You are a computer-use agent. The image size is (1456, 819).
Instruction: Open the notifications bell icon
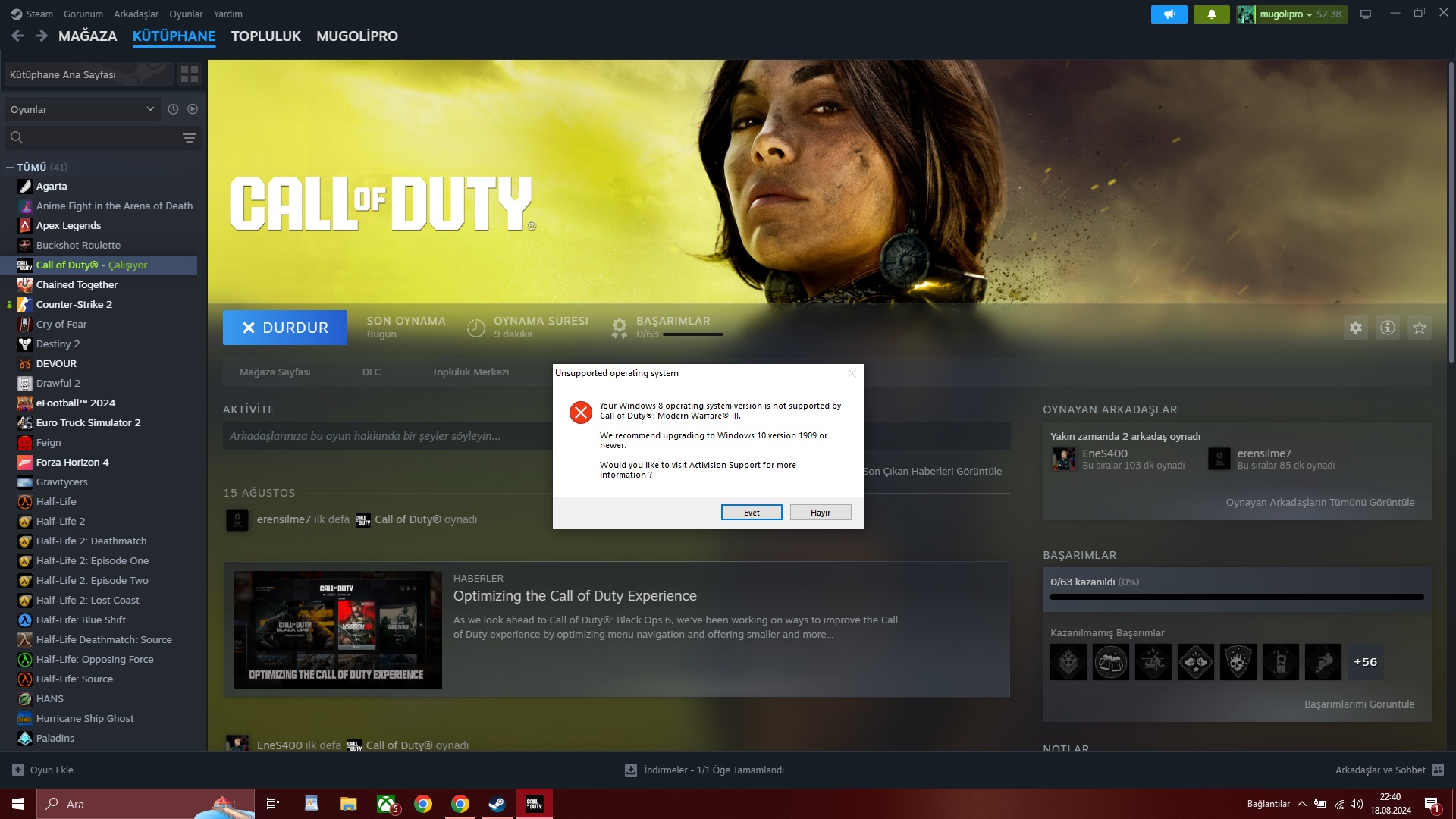[x=1212, y=14]
